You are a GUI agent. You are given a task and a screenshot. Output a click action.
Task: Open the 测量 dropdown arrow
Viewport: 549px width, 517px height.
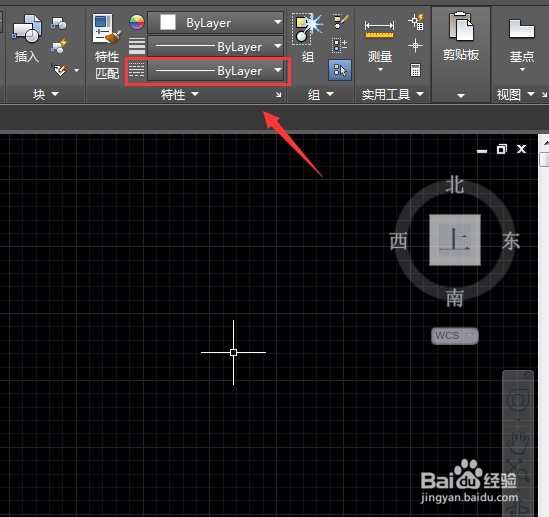click(380, 70)
